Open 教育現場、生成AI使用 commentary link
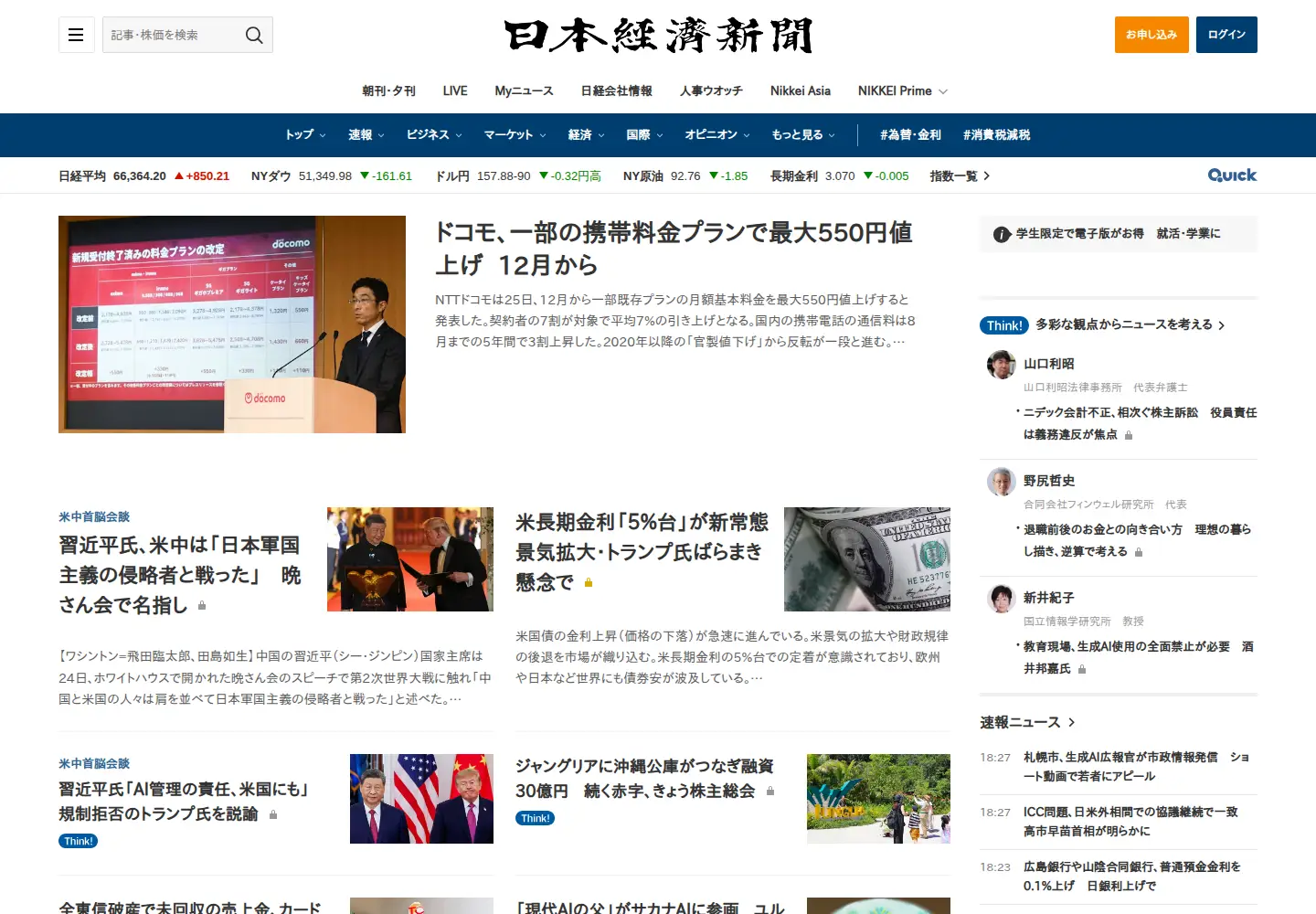Screen dimensions: 1316x914 (x=1138, y=657)
